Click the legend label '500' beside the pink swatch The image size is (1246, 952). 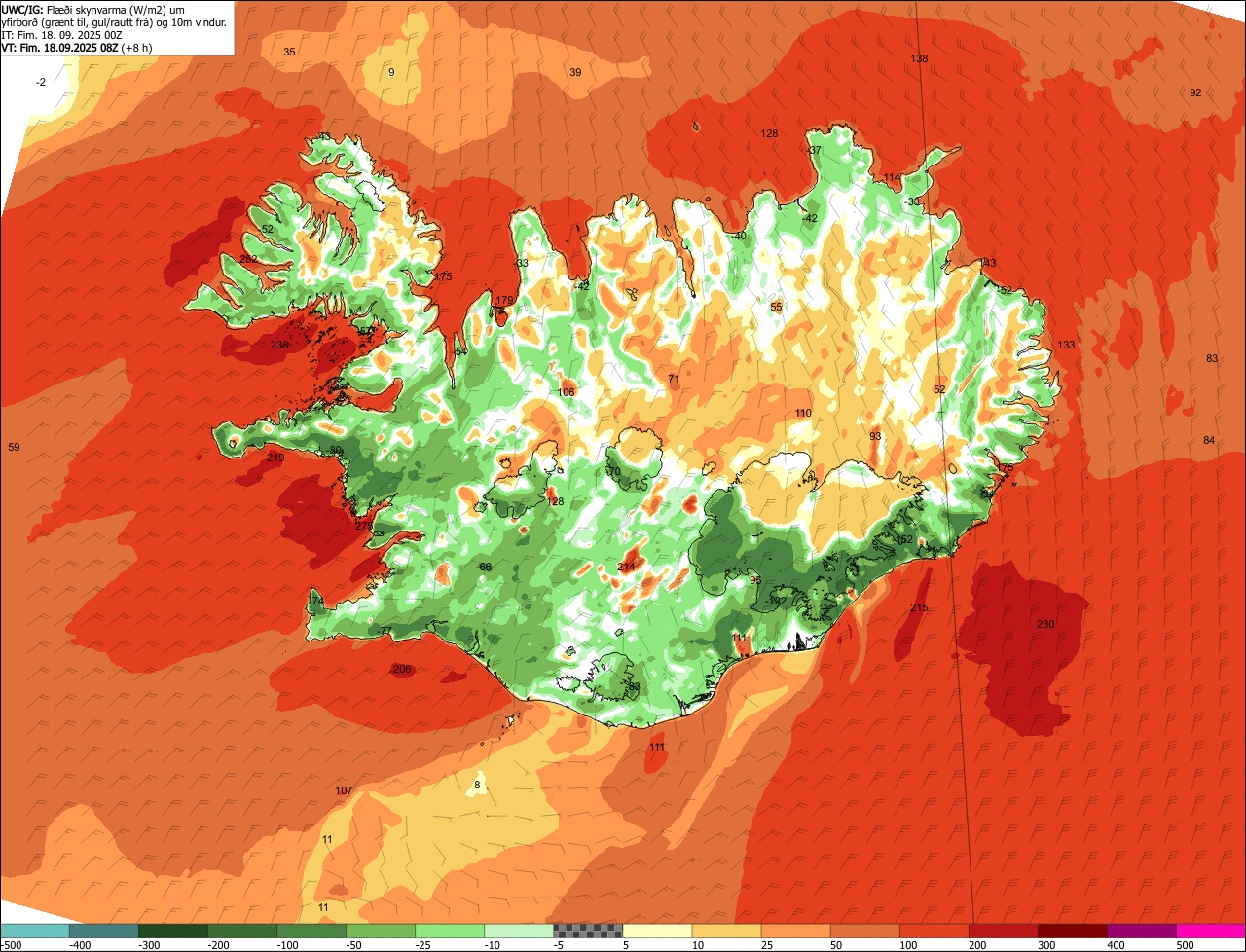tap(1185, 944)
